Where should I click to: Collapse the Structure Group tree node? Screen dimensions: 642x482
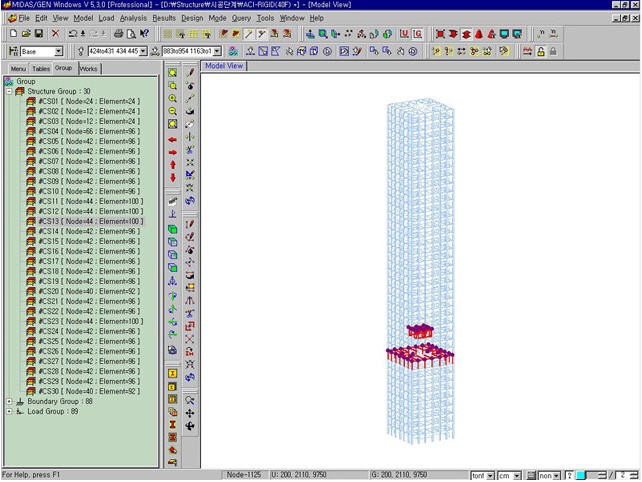9,91
